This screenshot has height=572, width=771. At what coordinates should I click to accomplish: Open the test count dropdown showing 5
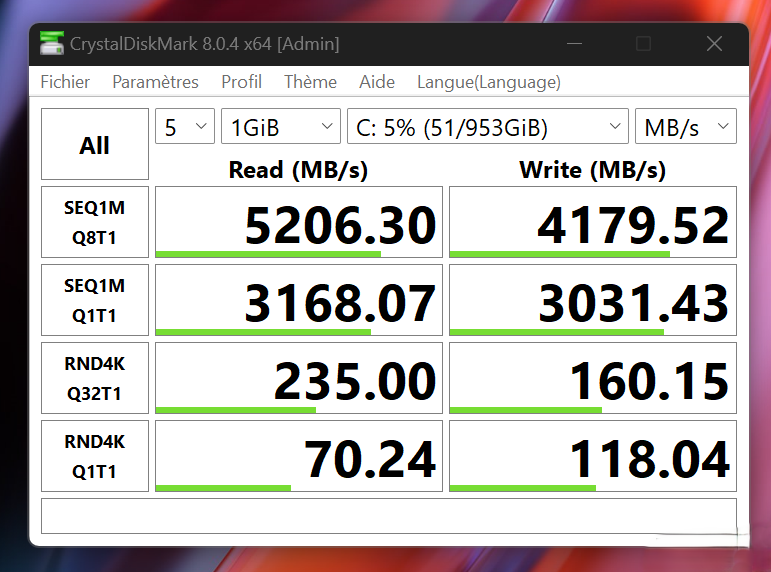pos(185,127)
